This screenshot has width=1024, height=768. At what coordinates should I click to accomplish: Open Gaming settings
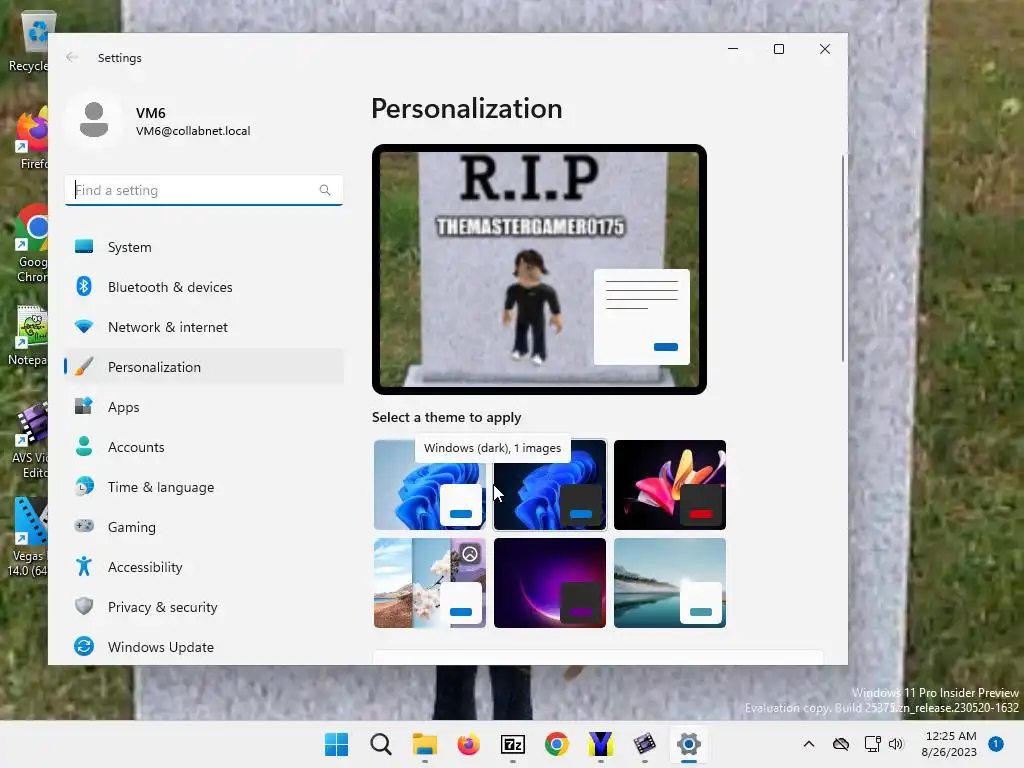(204, 526)
